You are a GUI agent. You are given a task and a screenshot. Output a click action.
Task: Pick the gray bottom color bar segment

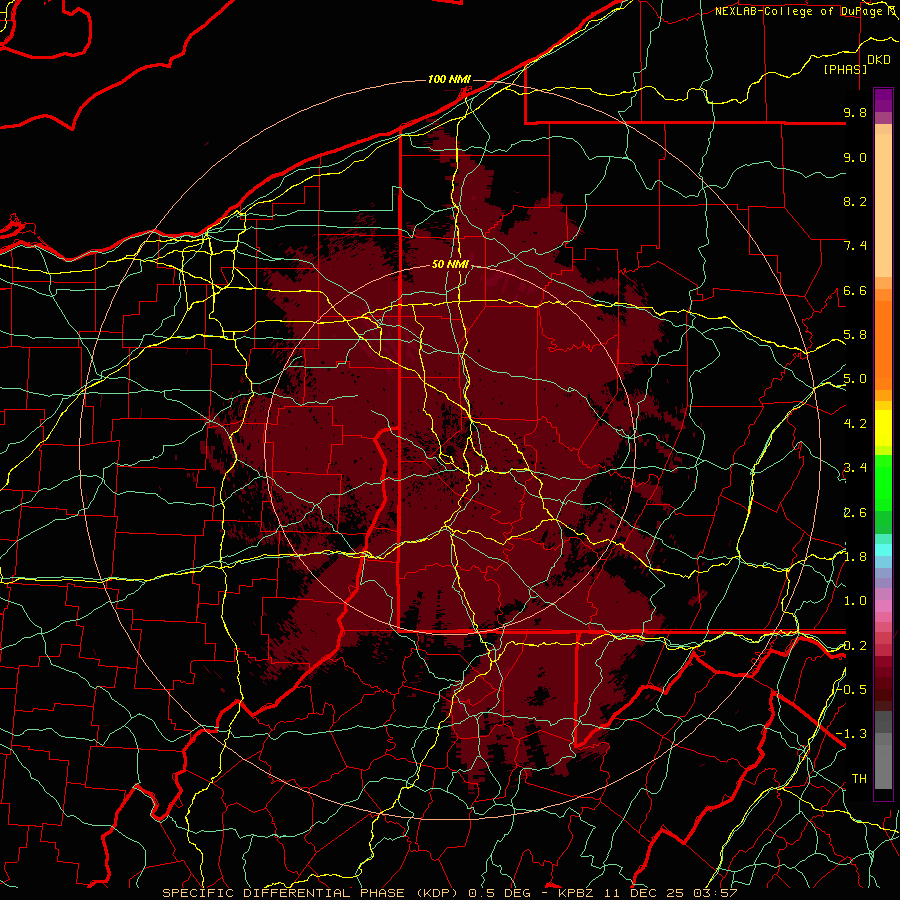click(883, 767)
